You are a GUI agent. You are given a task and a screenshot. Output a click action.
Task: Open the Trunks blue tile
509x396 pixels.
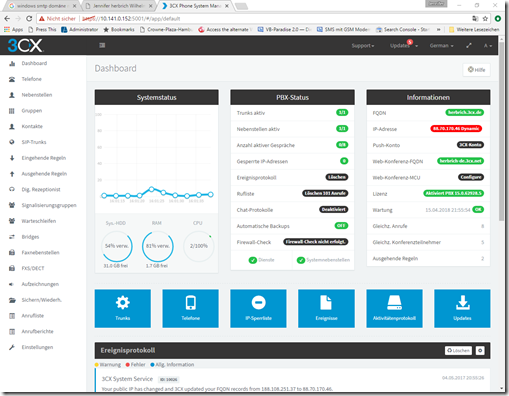tap(123, 308)
